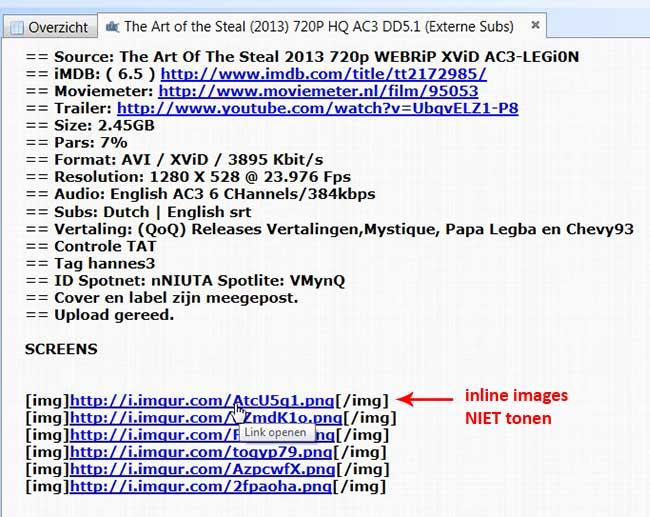Click the 'ID Spotnet: nNIUTA' line
Viewport: 650px width, 517px height.
[x=185, y=281]
